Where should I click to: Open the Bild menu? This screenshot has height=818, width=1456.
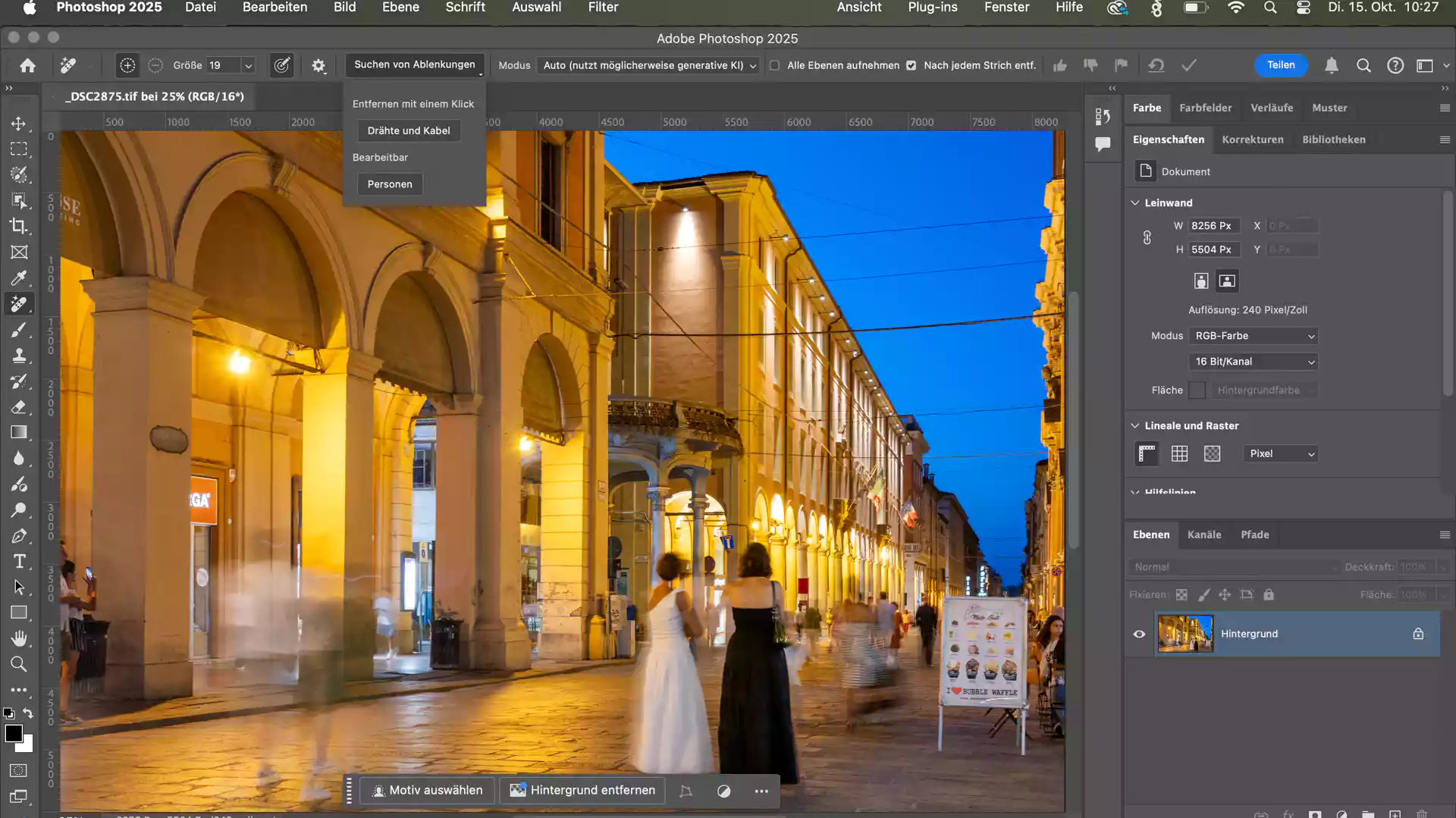pos(344,8)
